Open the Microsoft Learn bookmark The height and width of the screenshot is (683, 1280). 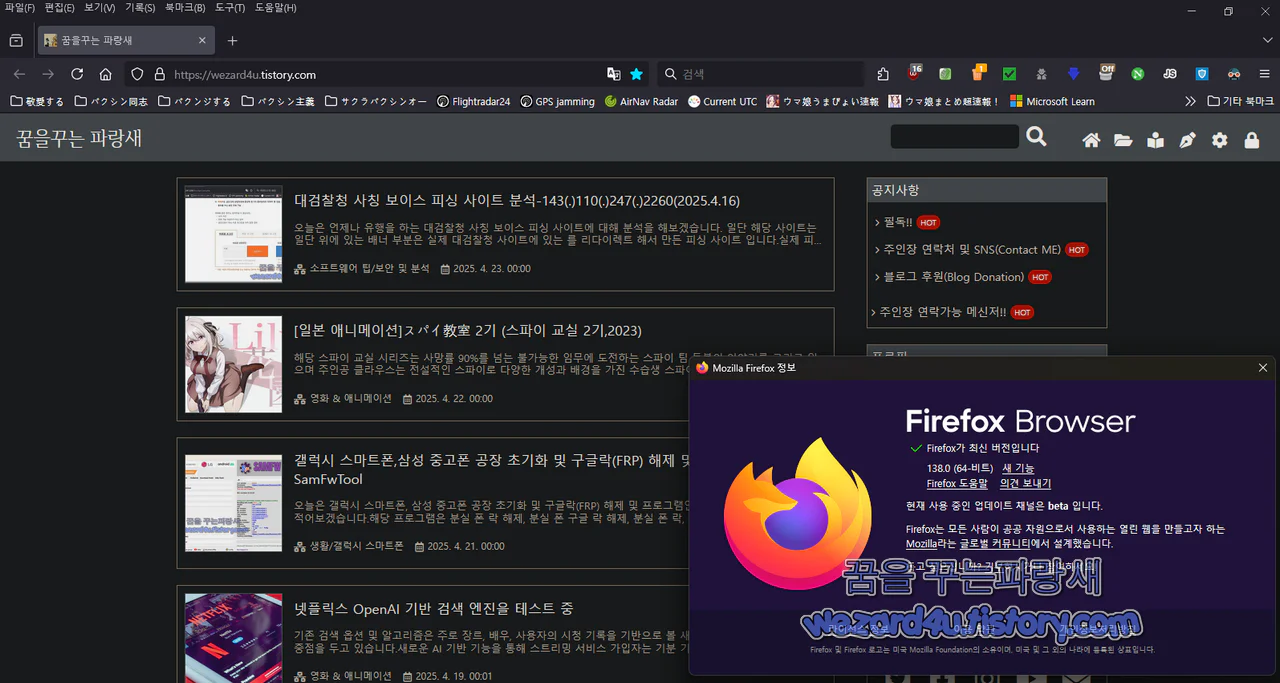[1052, 101]
